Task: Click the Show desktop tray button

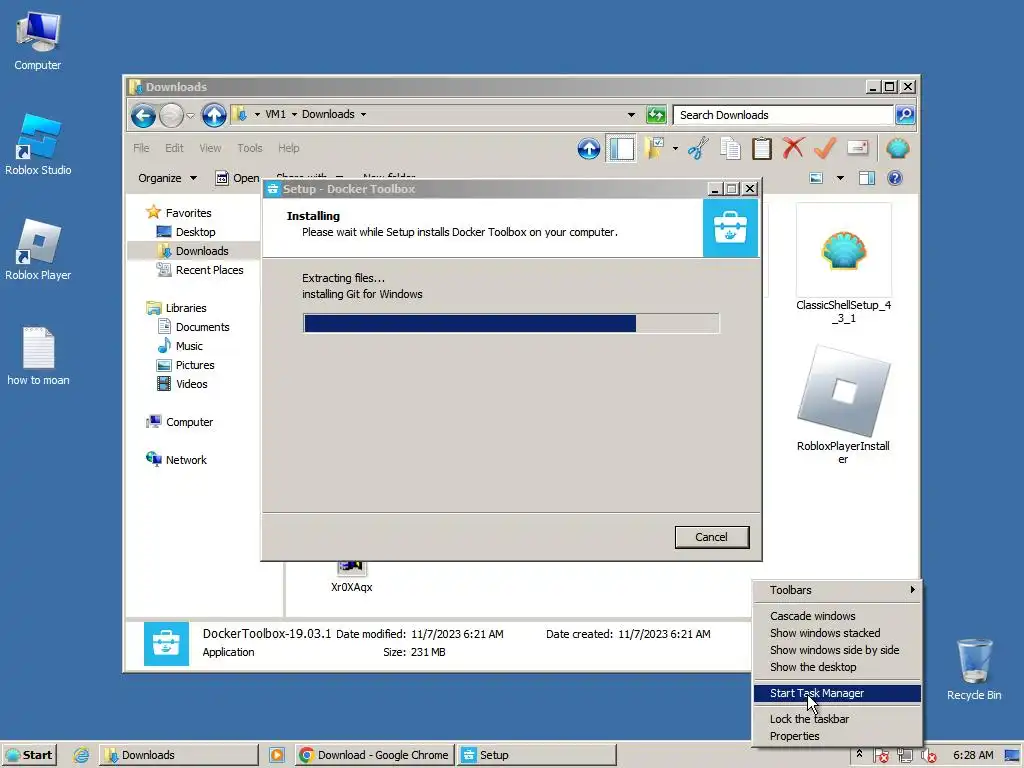Action: [1012, 756]
